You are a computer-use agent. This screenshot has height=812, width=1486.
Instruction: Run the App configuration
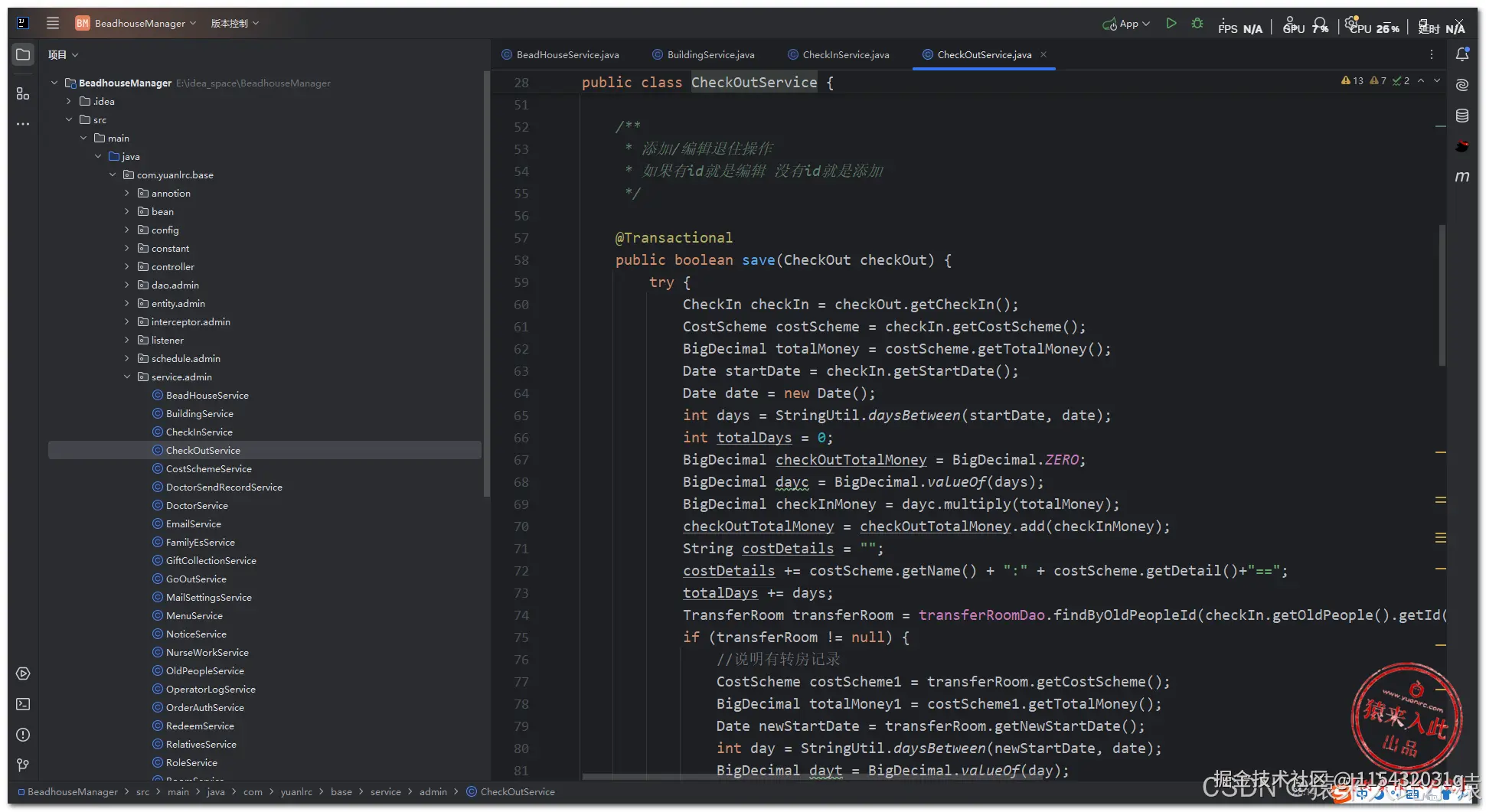[1171, 24]
